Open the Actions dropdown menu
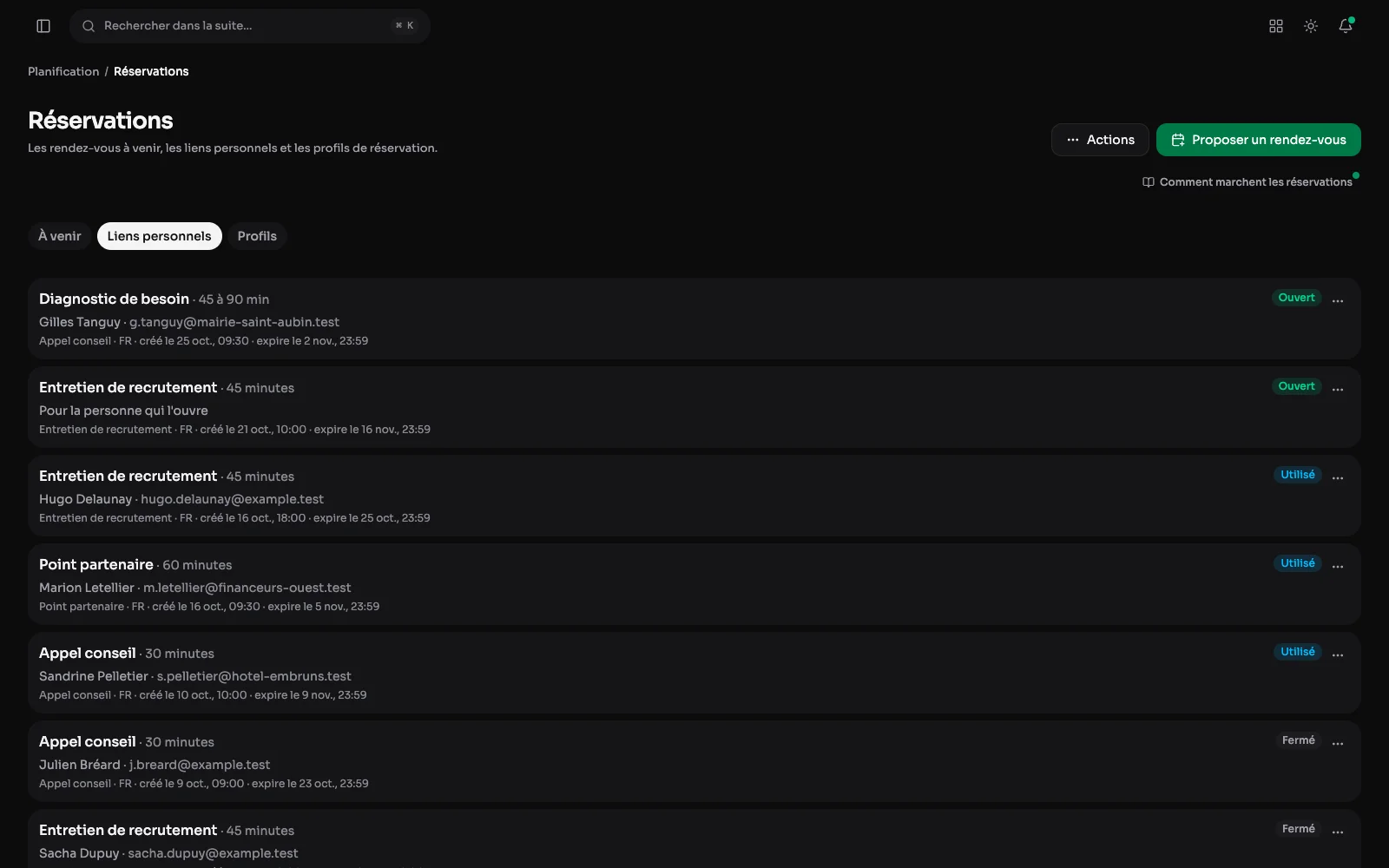The height and width of the screenshot is (868, 1389). coord(1100,140)
